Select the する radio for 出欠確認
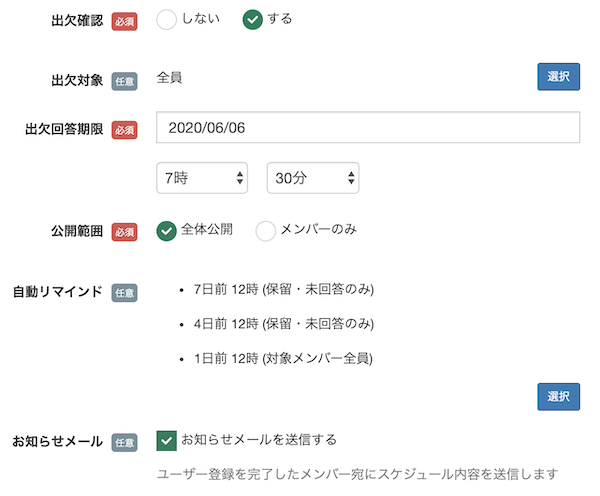This screenshot has width=600, height=496. tap(253, 19)
